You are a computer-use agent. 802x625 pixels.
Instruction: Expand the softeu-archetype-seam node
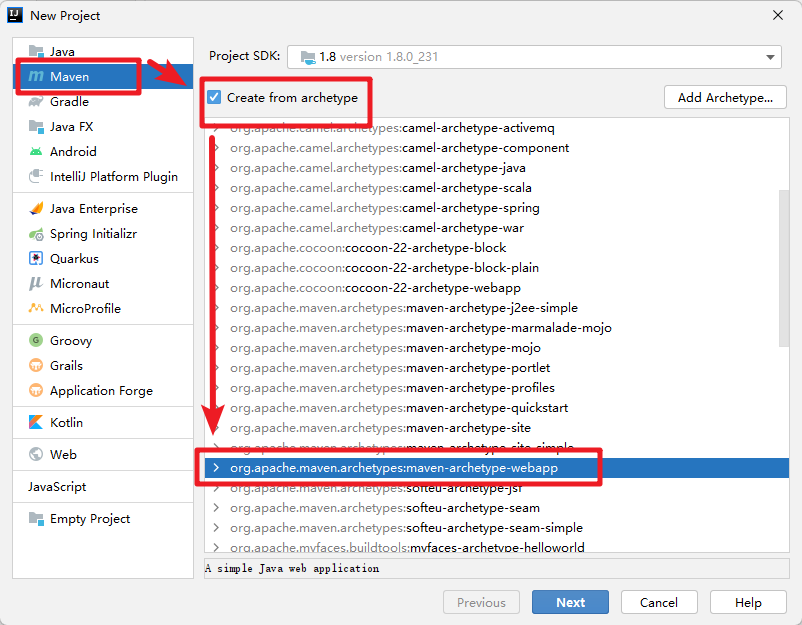pos(216,507)
